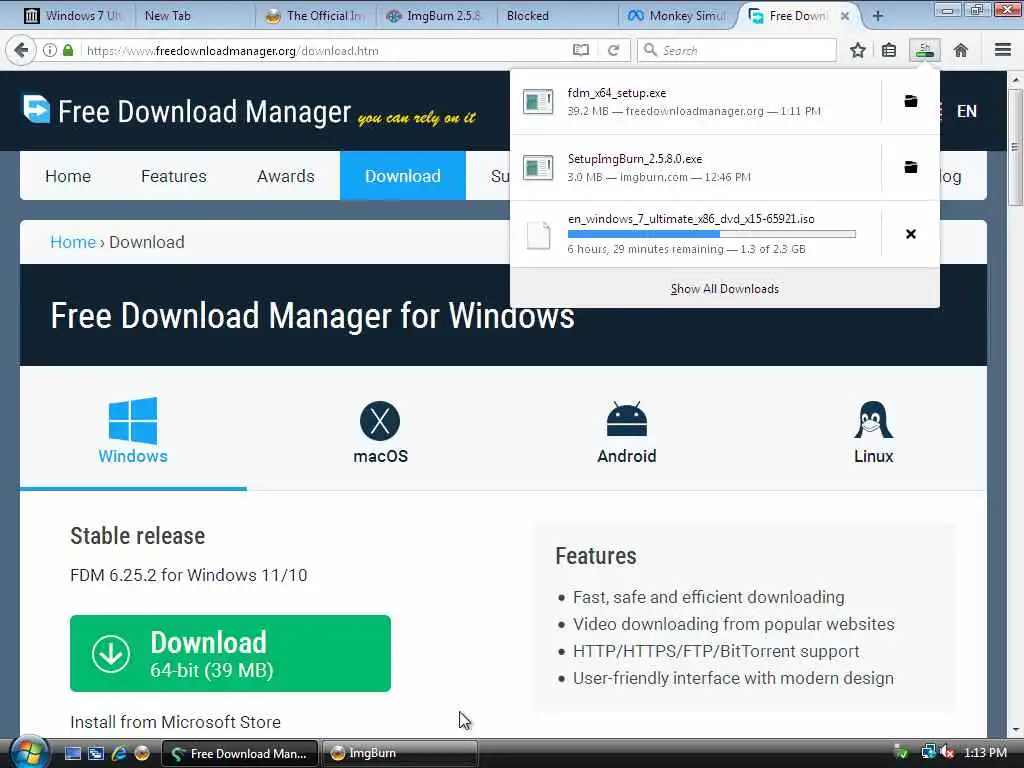Select the macOS platform tab

click(380, 432)
